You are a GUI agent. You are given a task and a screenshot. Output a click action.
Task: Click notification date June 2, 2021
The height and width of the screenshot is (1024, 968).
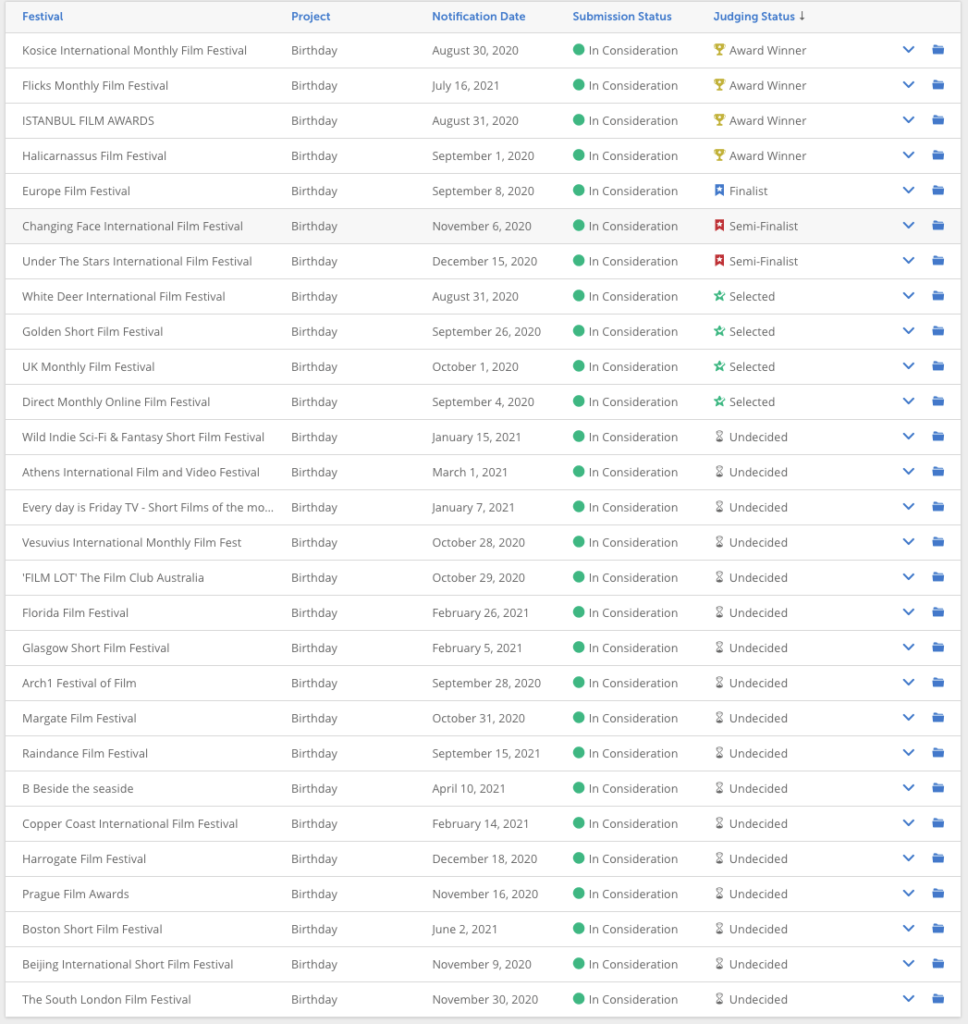click(x=464, y=929)
